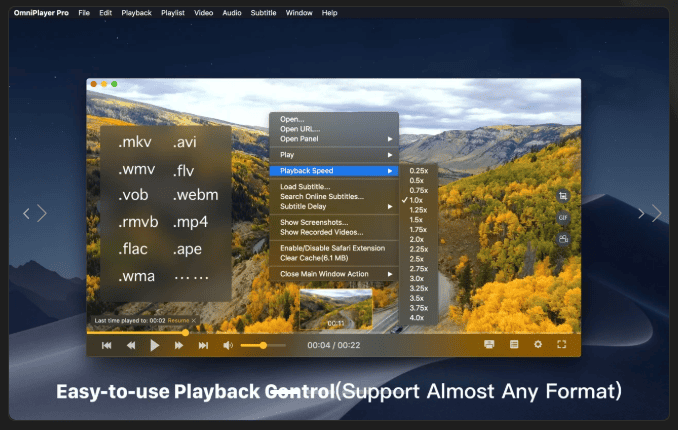Click Enable/Disable Safari Extension
Screen dimensions: 678x430
coord(333,248)
